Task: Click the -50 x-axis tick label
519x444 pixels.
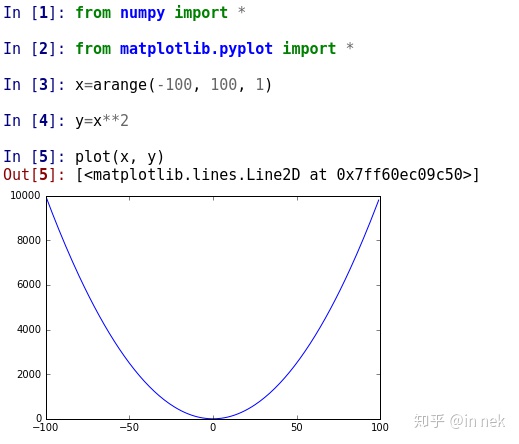Action: [129, 427]
